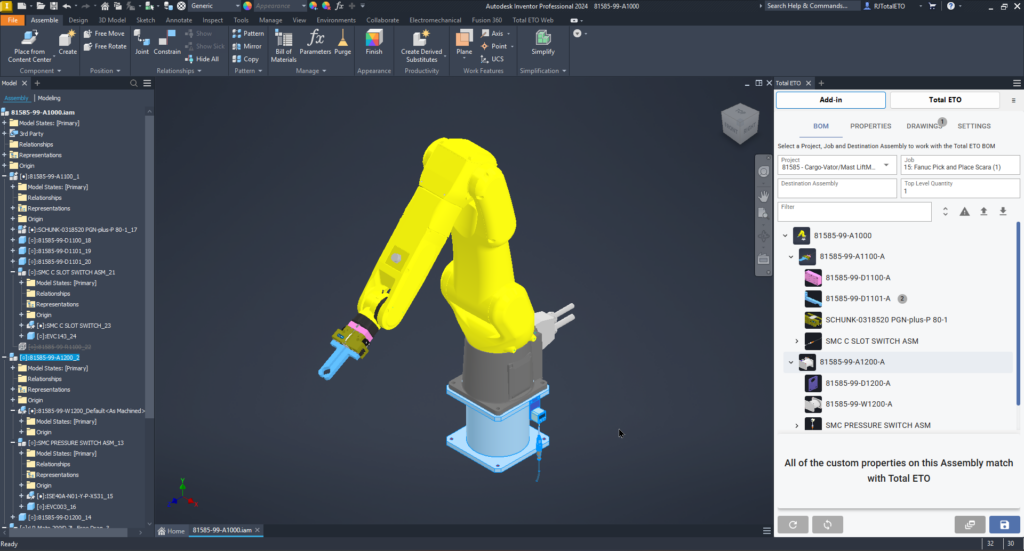Image resolution: width=1024 pixels, height=551 pixels.
Task: Click the Add-in button
Action: coord(831,100)
